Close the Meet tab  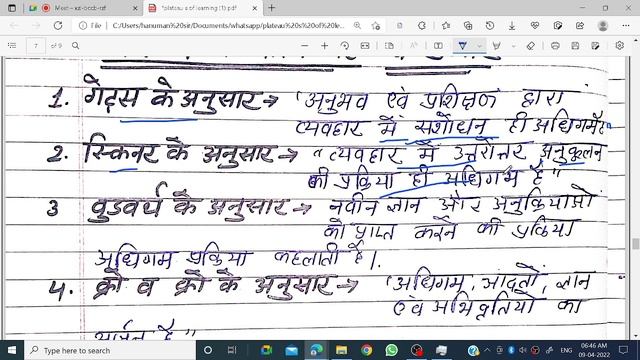(135, 8)
